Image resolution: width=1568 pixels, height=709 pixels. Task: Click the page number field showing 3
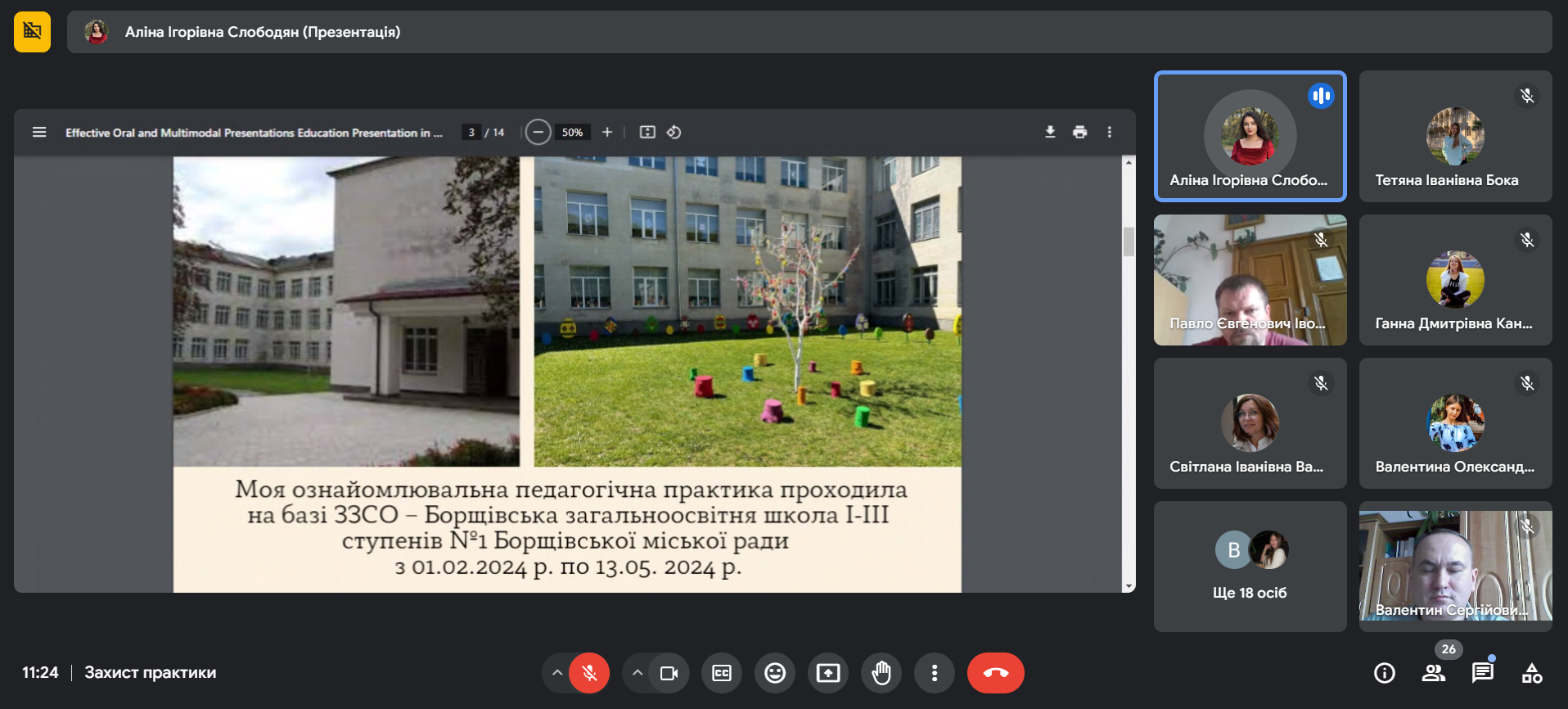pyautogui.click(x=471, y=132)
